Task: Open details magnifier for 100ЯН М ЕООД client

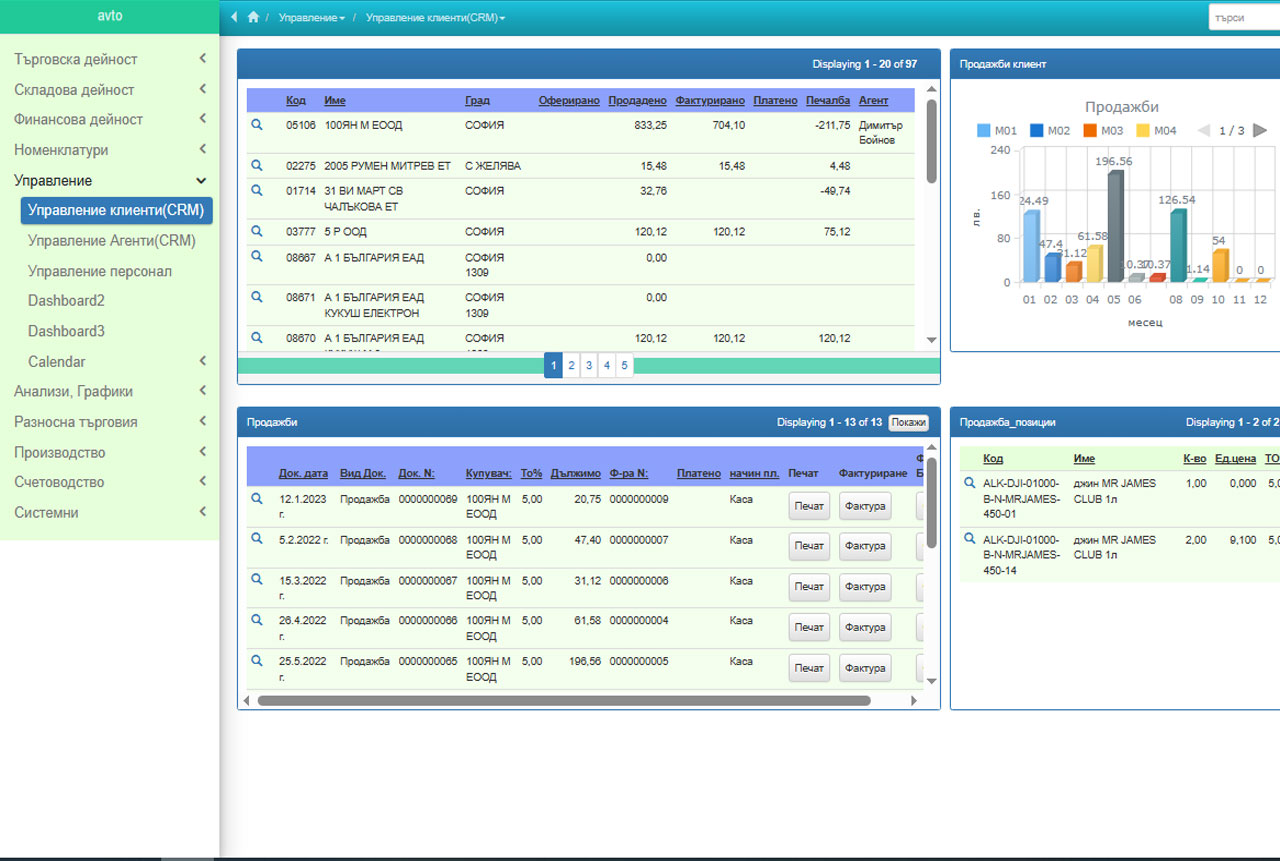Action: pyautogui.click(x=256, y=125)
